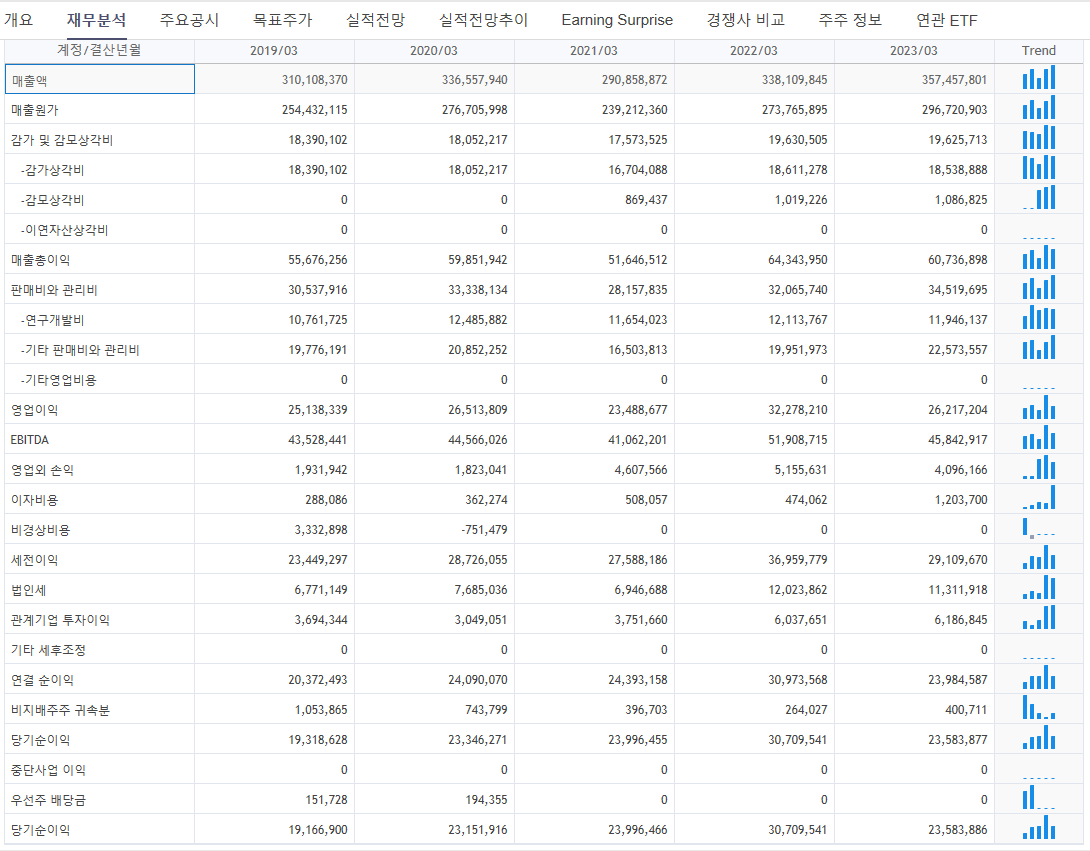The height and width of the screenshot is (851, 1090).
Task: Click the 비지배주주 귀속분 trend chart
Action: [1039, 707]
